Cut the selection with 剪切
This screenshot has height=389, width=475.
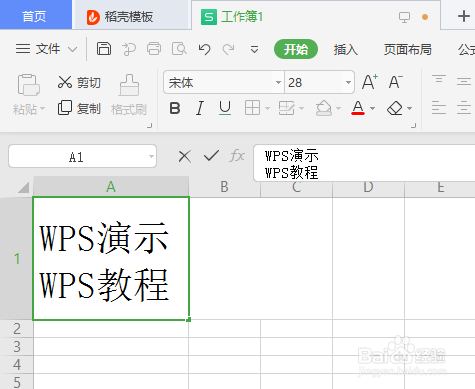coord(79,82)
